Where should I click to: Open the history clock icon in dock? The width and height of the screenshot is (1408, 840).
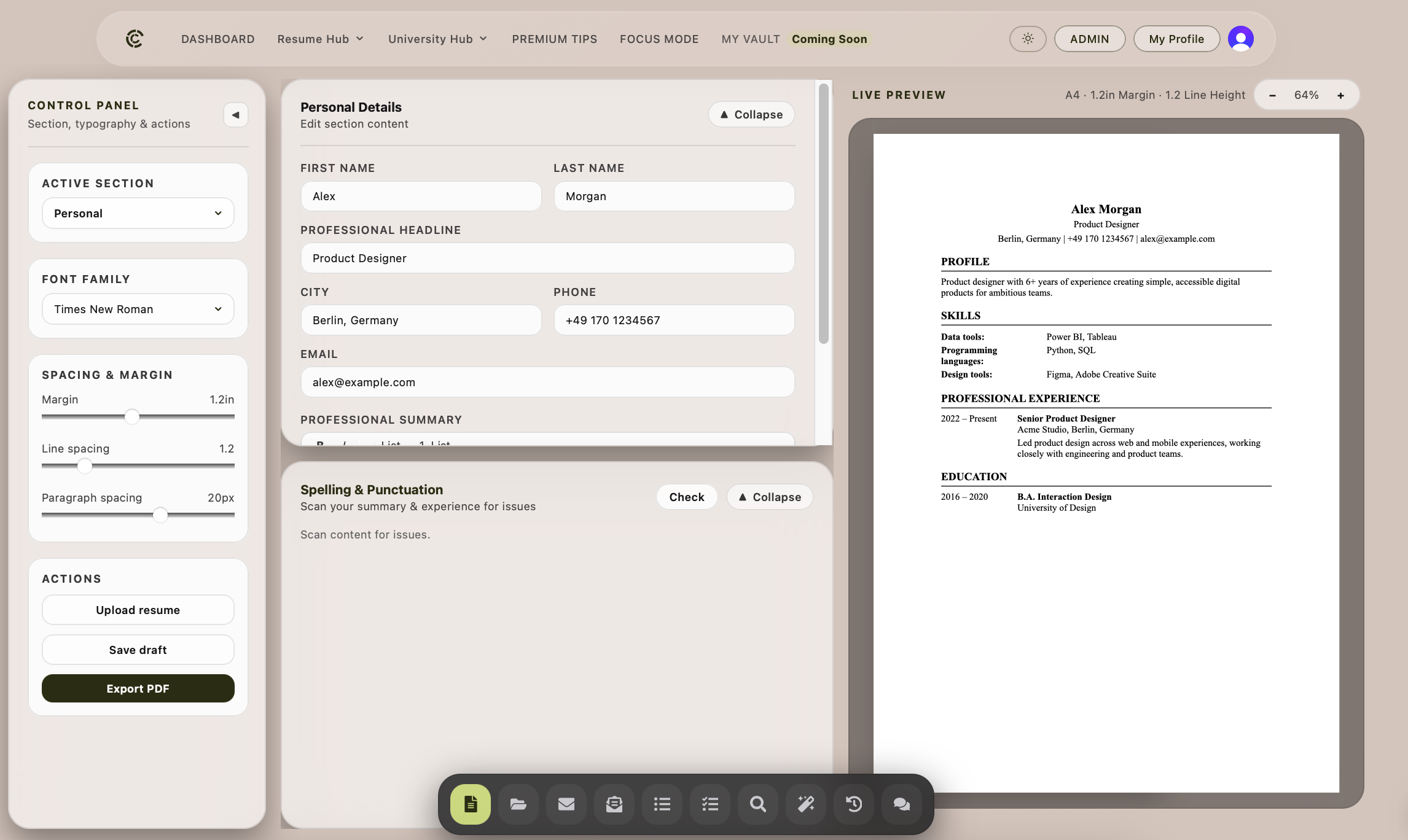pyautogui.click(x=854, y=804)
